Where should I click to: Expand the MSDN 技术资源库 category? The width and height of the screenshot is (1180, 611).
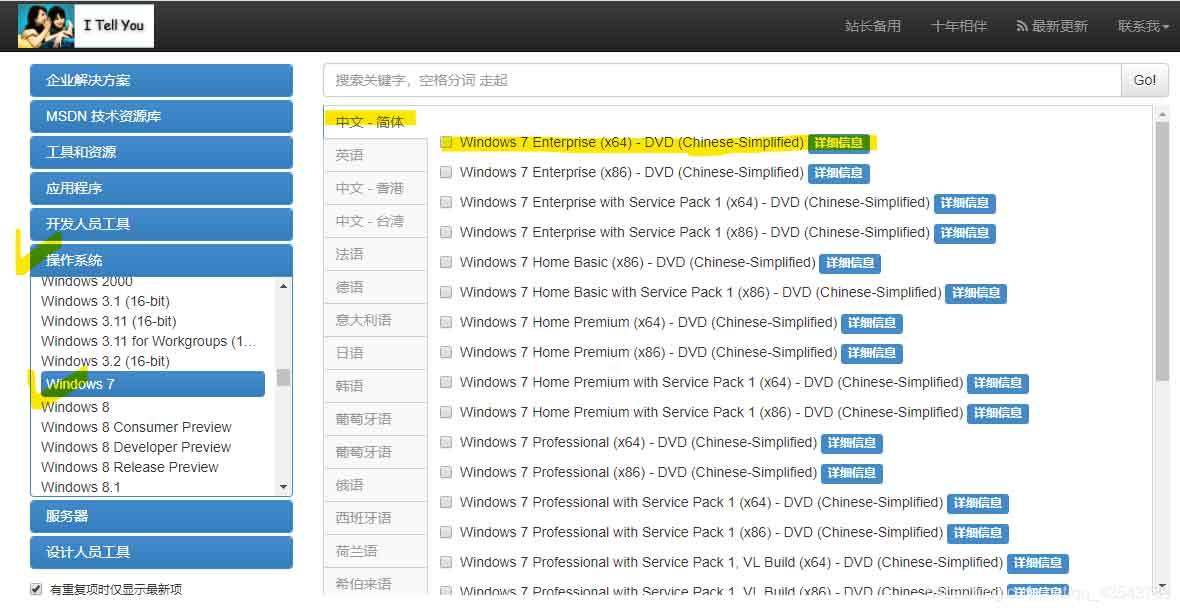point(161,117)
